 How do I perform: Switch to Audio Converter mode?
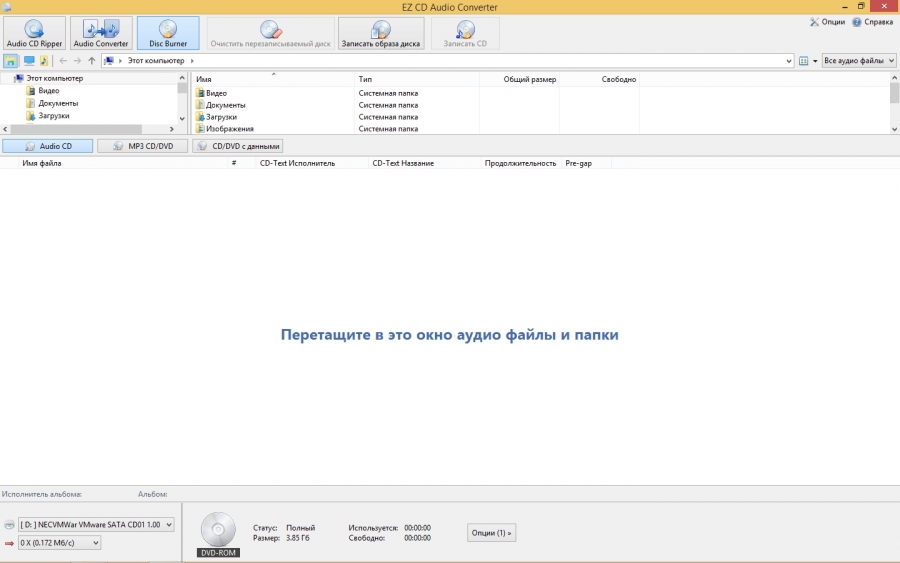101,33
